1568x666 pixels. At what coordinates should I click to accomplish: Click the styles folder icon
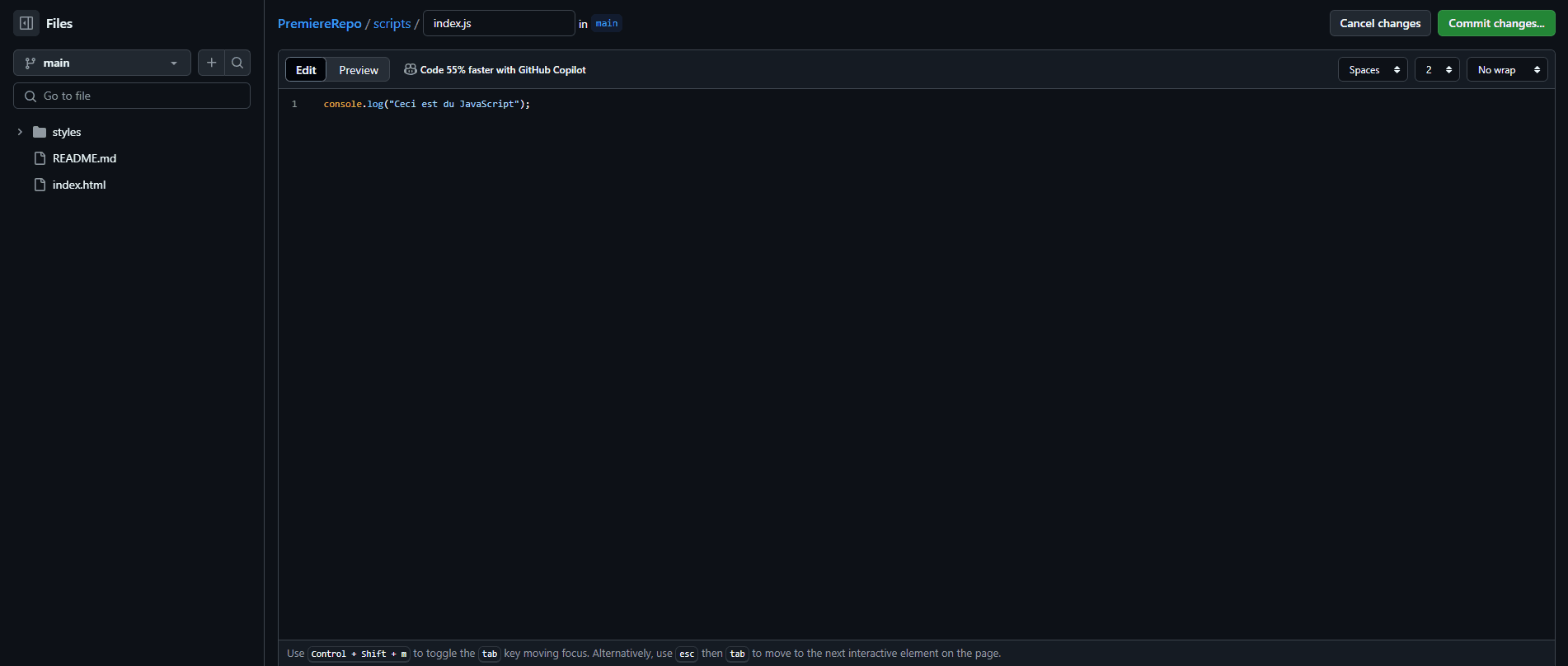click(40, 132)
